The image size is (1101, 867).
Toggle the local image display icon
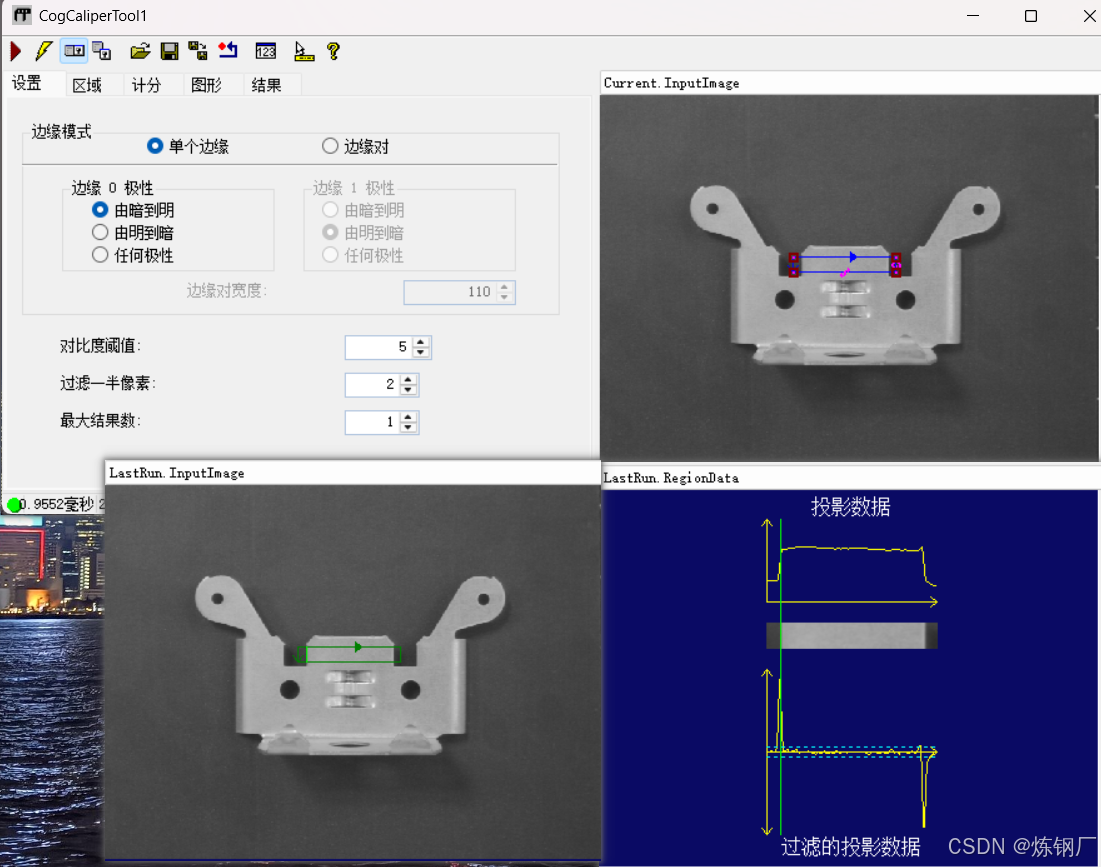[x=74, y=51]
